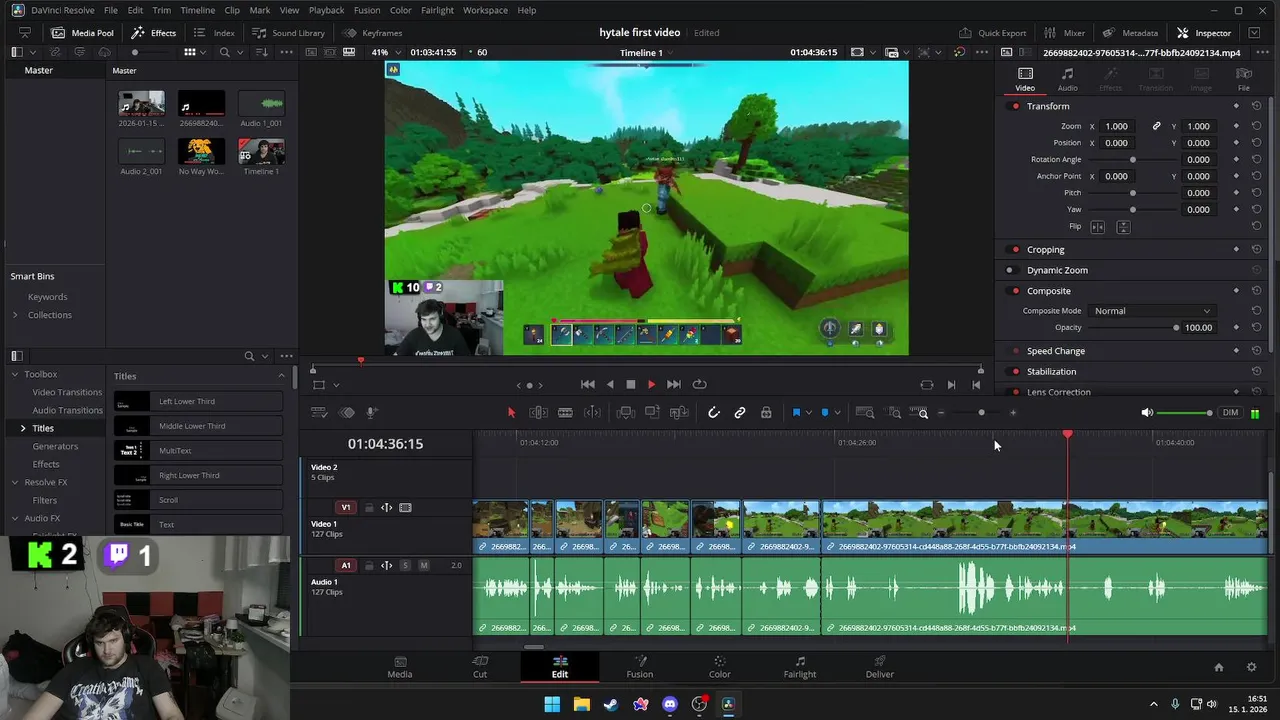Toggle the Linked Selection chain icon
This screenshot has height=720, width=1280.
pos(740,412)
